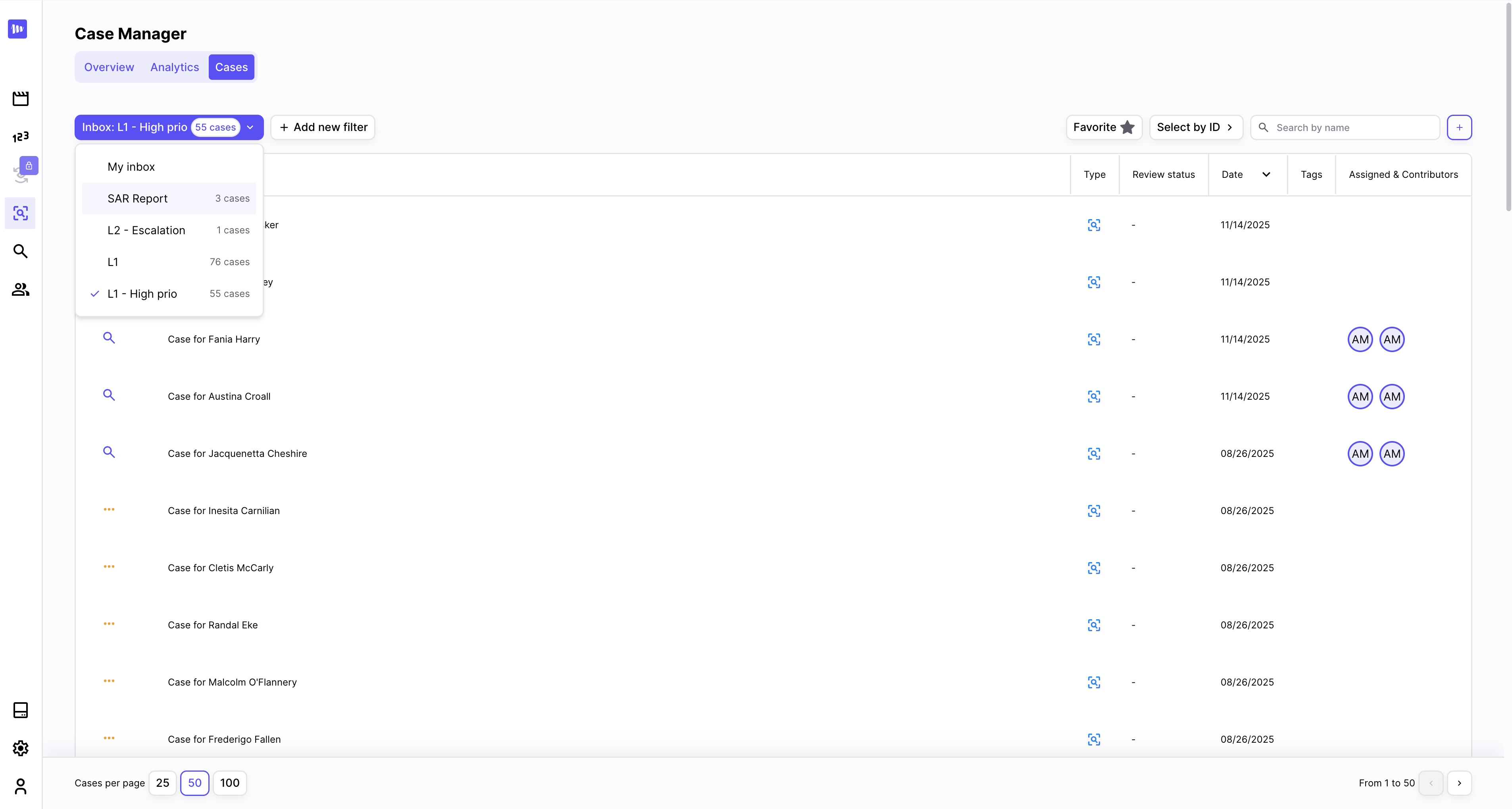Click the first AM avatar for Fania Harry
Image resolution: width=1512 pixels, height=809 pixels.
coord(1360,339)
